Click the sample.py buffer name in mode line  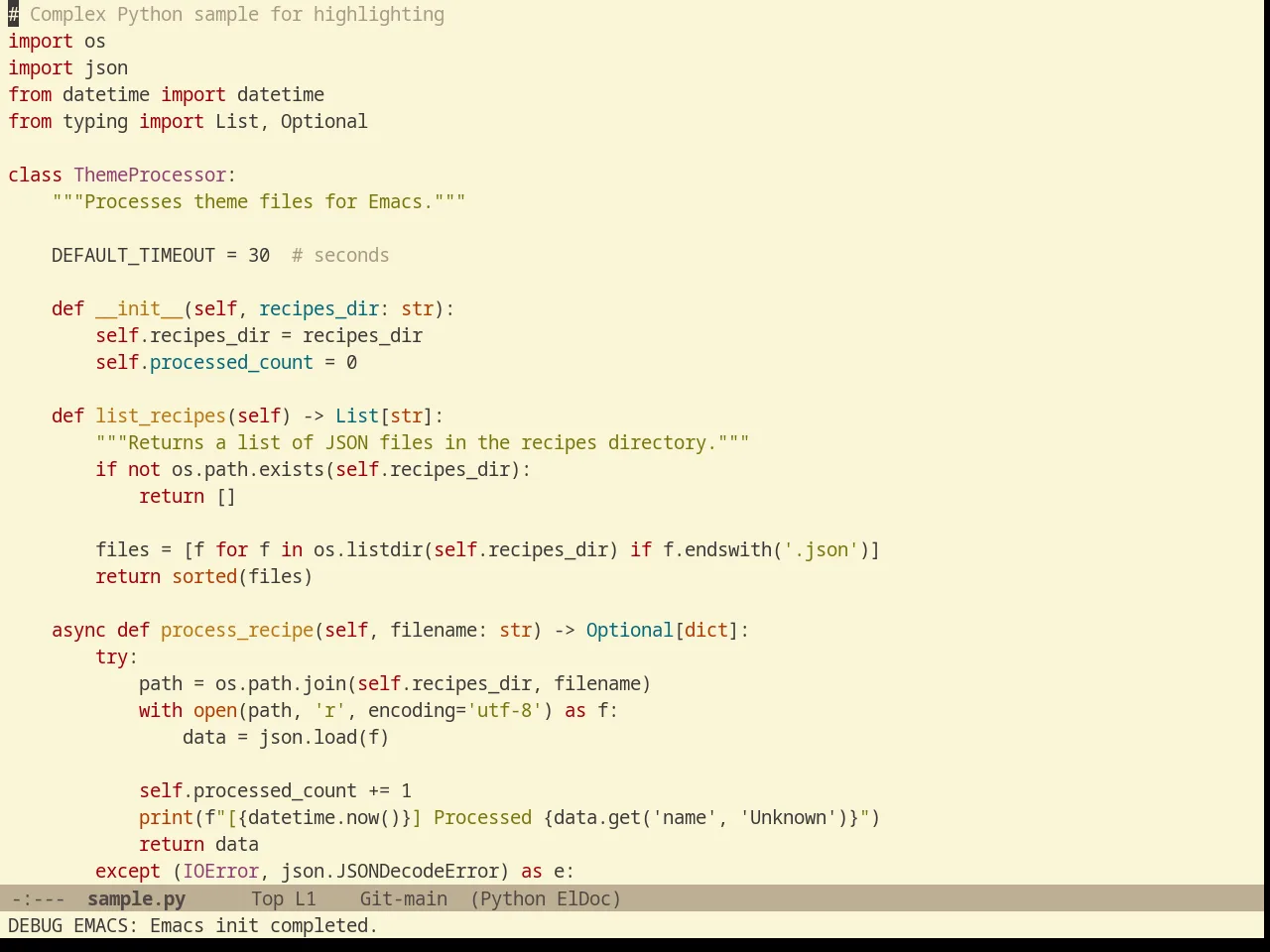click(136, 898)
